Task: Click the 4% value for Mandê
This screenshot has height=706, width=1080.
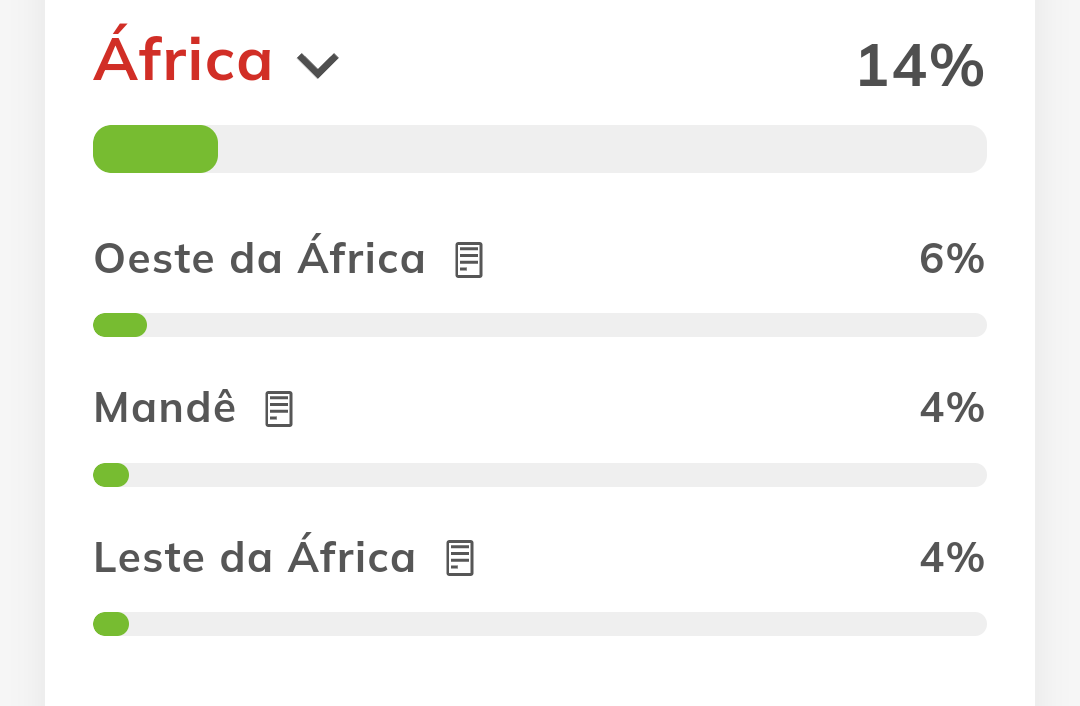Action: pos(952,408)
